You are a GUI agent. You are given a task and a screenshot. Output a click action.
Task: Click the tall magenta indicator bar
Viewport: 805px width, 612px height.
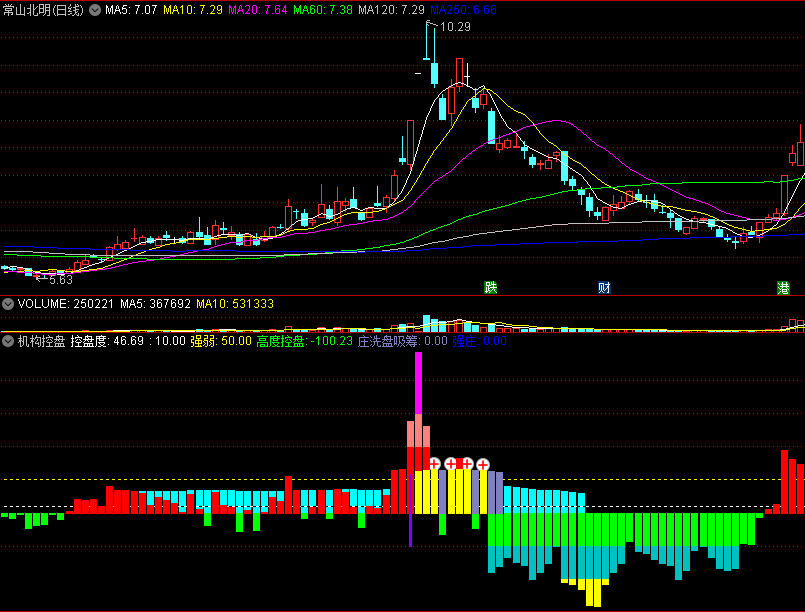[418, 383]
